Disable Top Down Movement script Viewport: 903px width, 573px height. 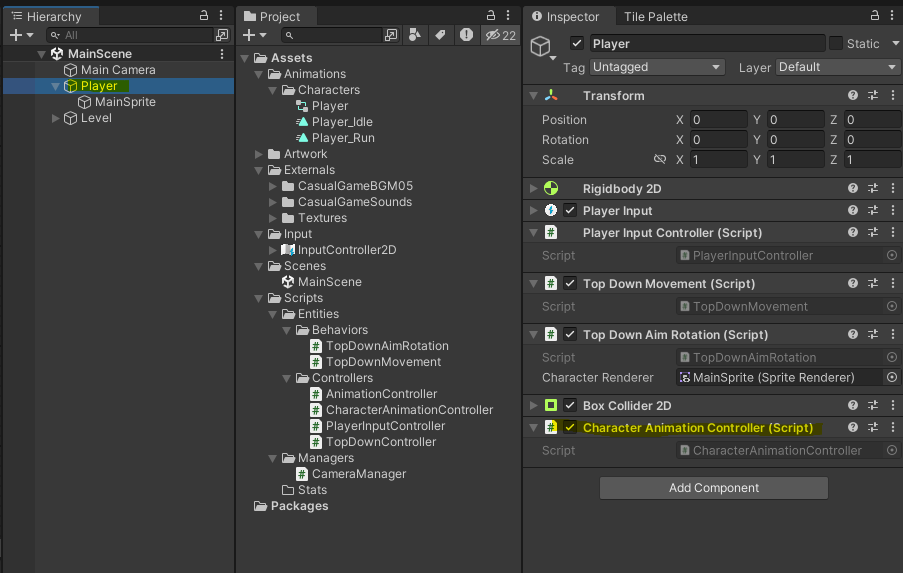coord(570,283)
